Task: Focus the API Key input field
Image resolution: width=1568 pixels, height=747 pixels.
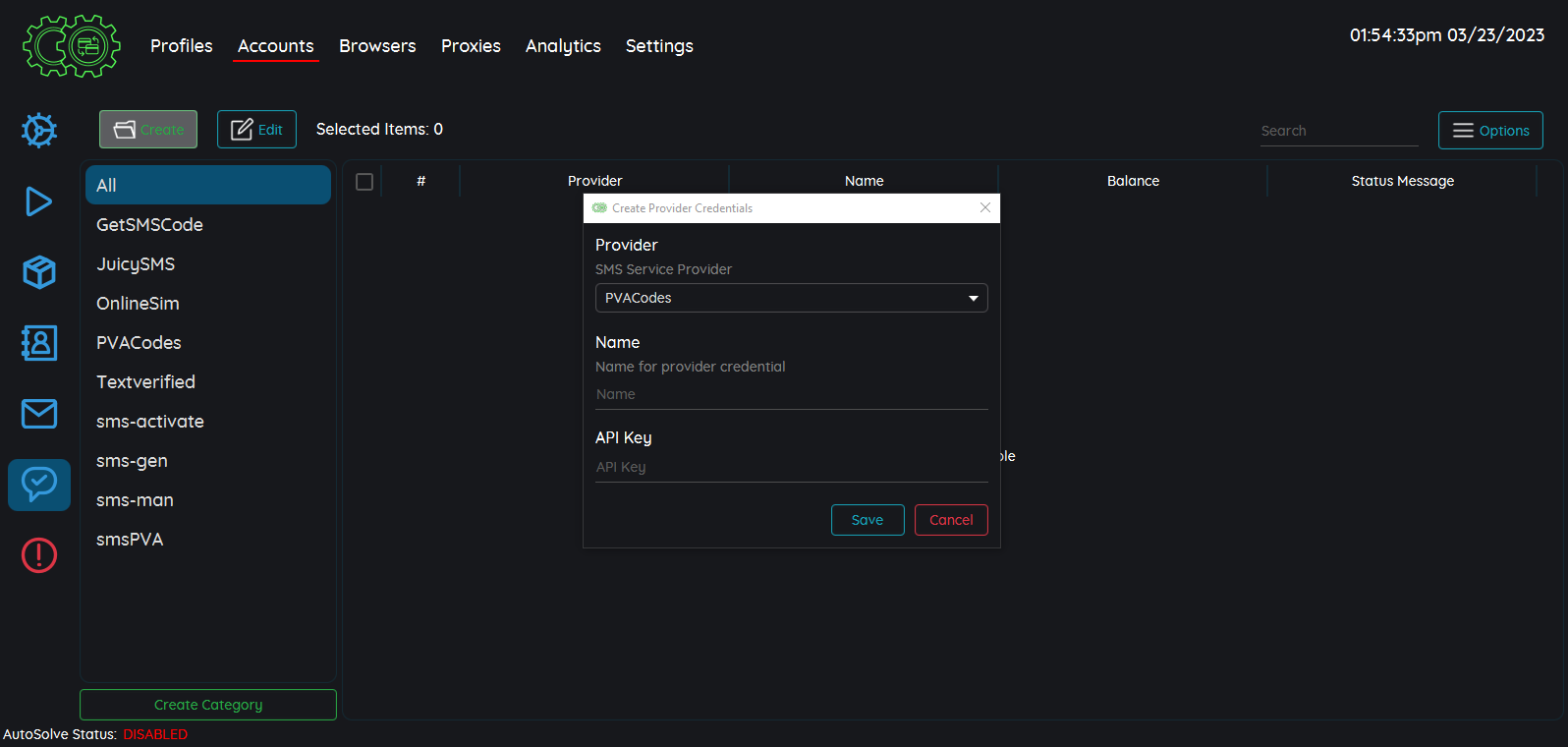Action: tap(792, 468)
